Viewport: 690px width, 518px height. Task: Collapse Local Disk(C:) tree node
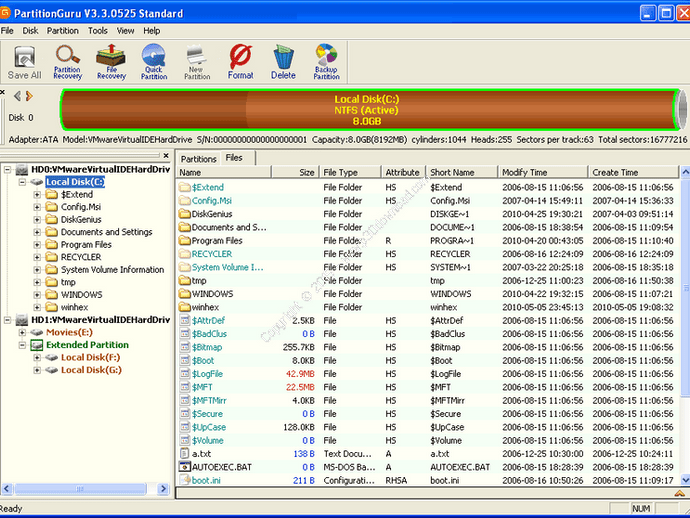point(22,182)
